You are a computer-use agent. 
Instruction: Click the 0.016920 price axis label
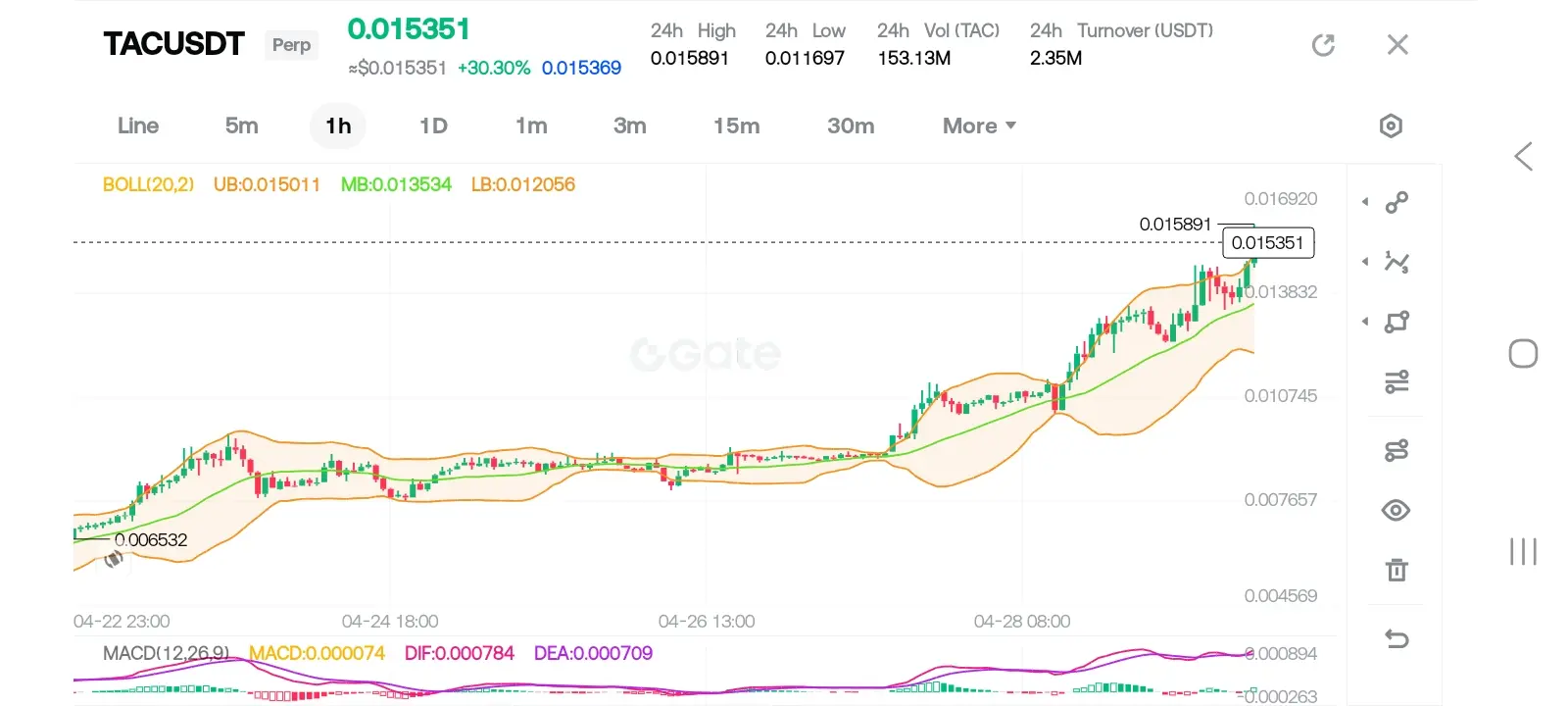coord(1281,199)
